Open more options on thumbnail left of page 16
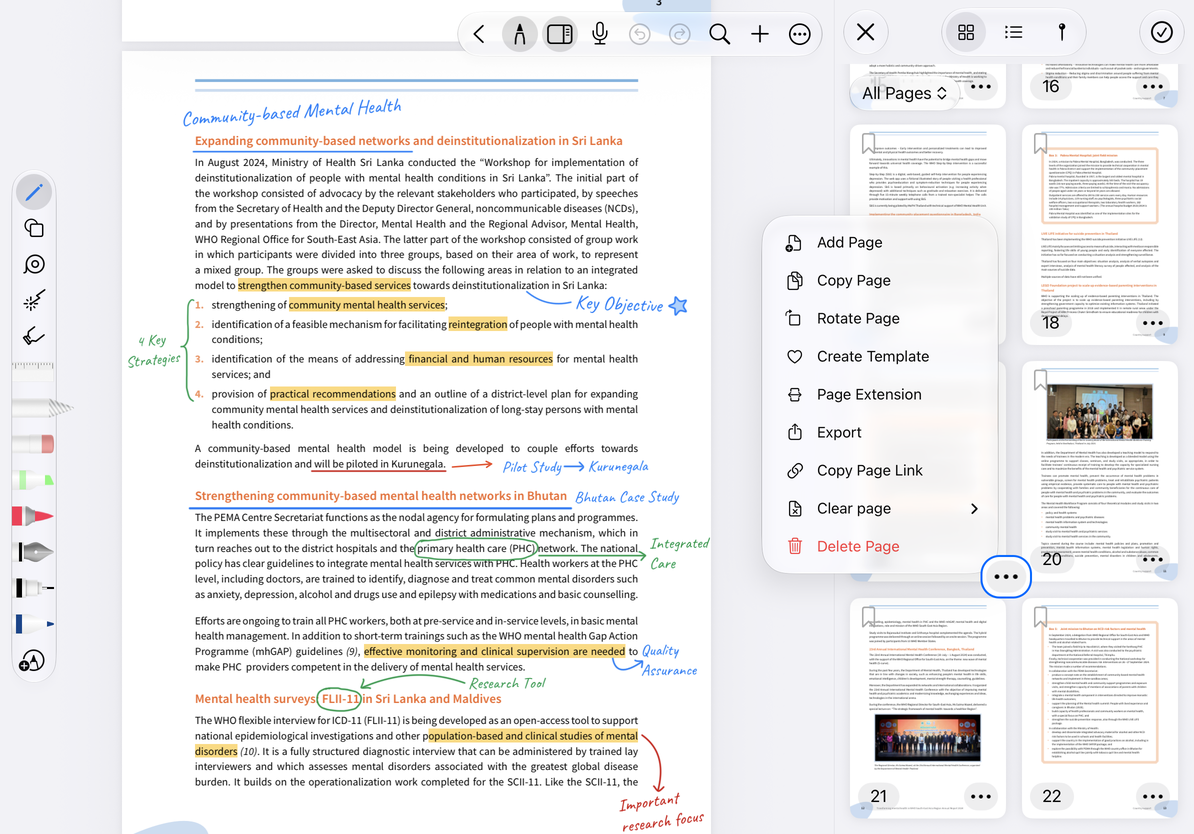Screen dimensions: 1194x834 click(x=981, y=87)
